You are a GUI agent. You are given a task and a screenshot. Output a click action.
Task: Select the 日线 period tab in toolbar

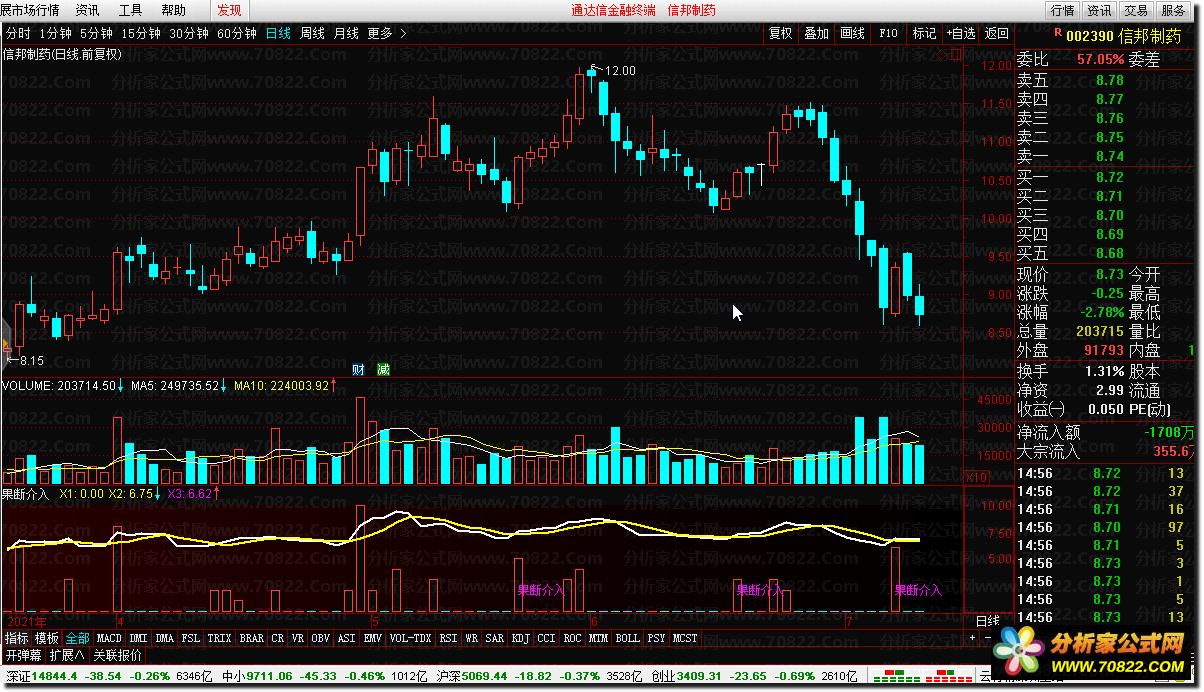pyautogui.click(x=278, y=33)
